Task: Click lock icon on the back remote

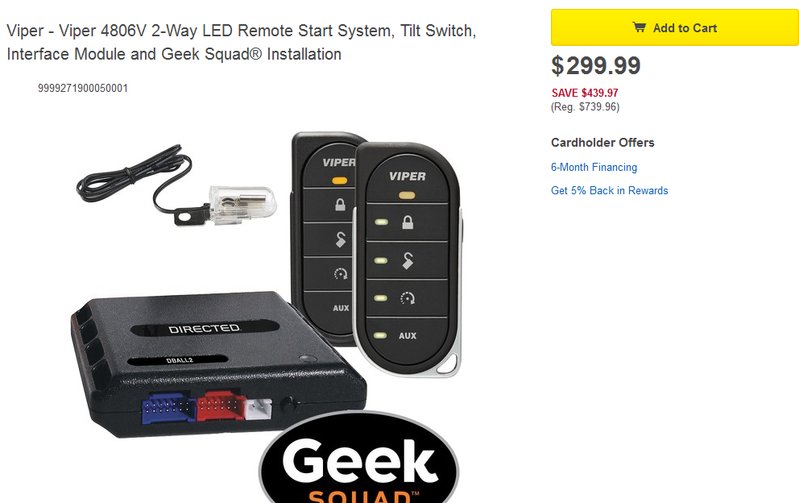Action: [340, 204]
